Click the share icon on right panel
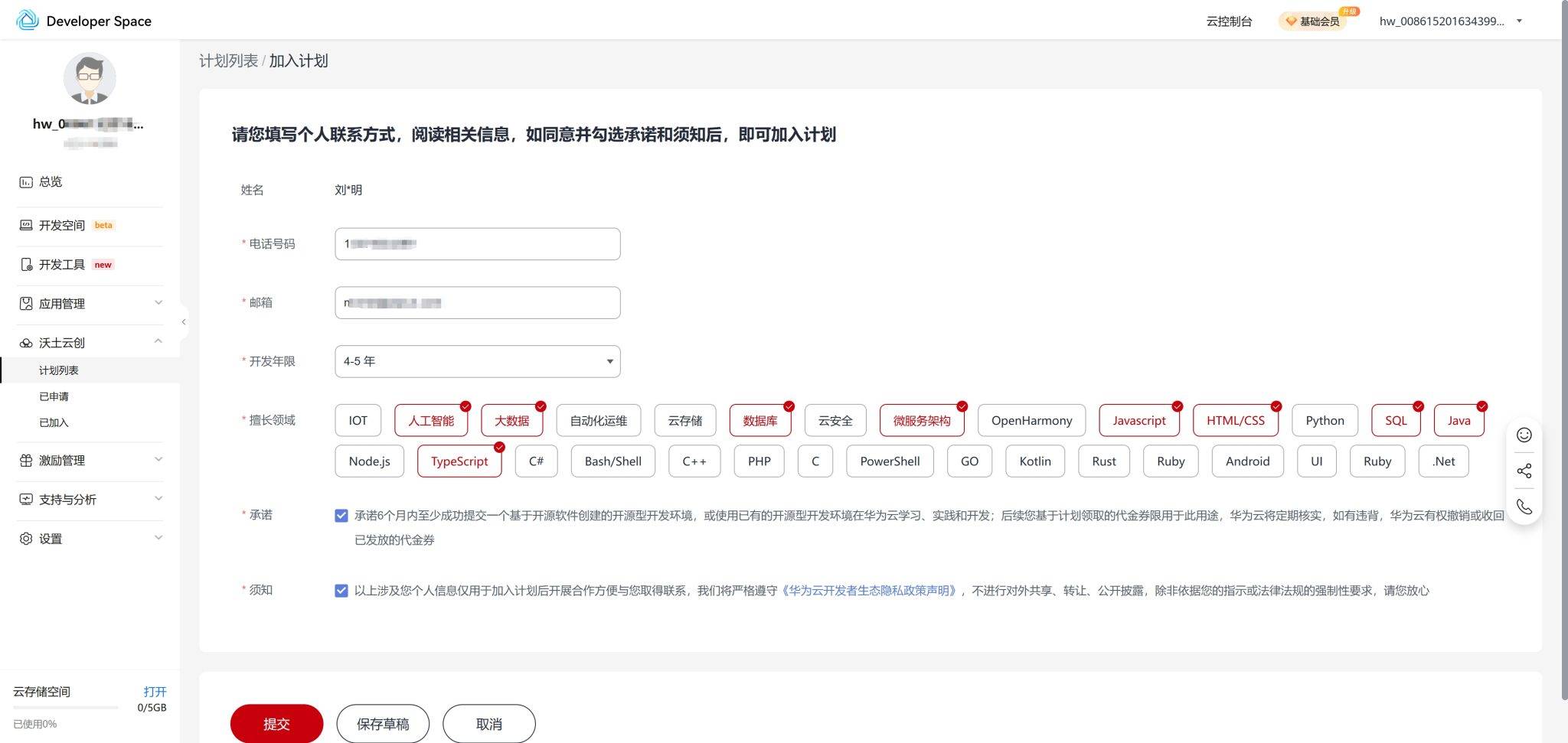The height and width of the screenshot is (743, 1568). (x=1524, y=471)
